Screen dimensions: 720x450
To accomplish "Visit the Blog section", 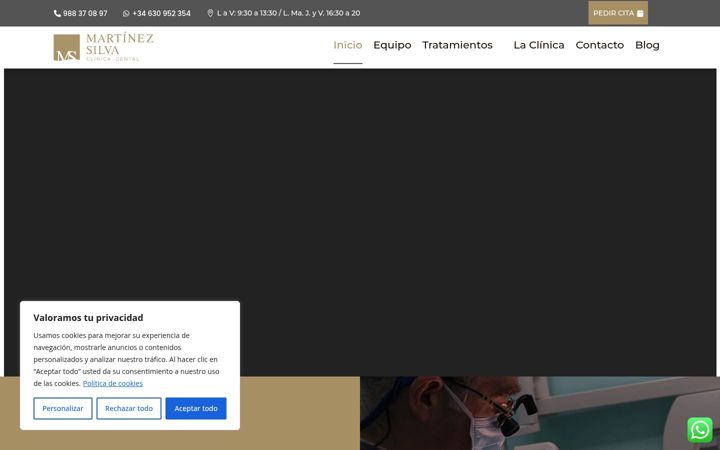I will point(647,45).
